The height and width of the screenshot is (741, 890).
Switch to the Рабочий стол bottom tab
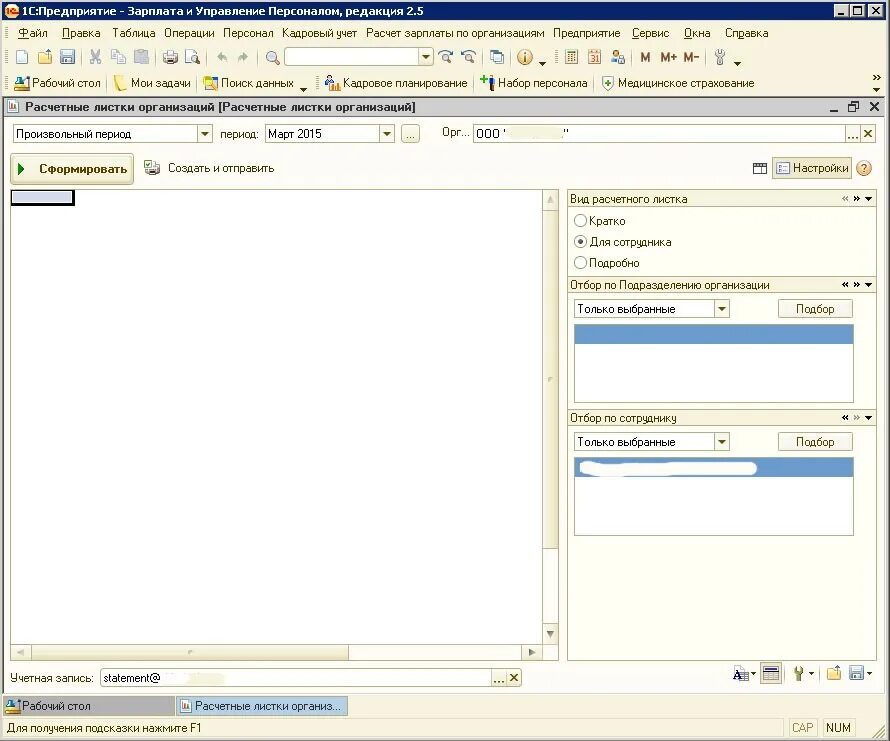pyautogui.click(x=89, y=706)
